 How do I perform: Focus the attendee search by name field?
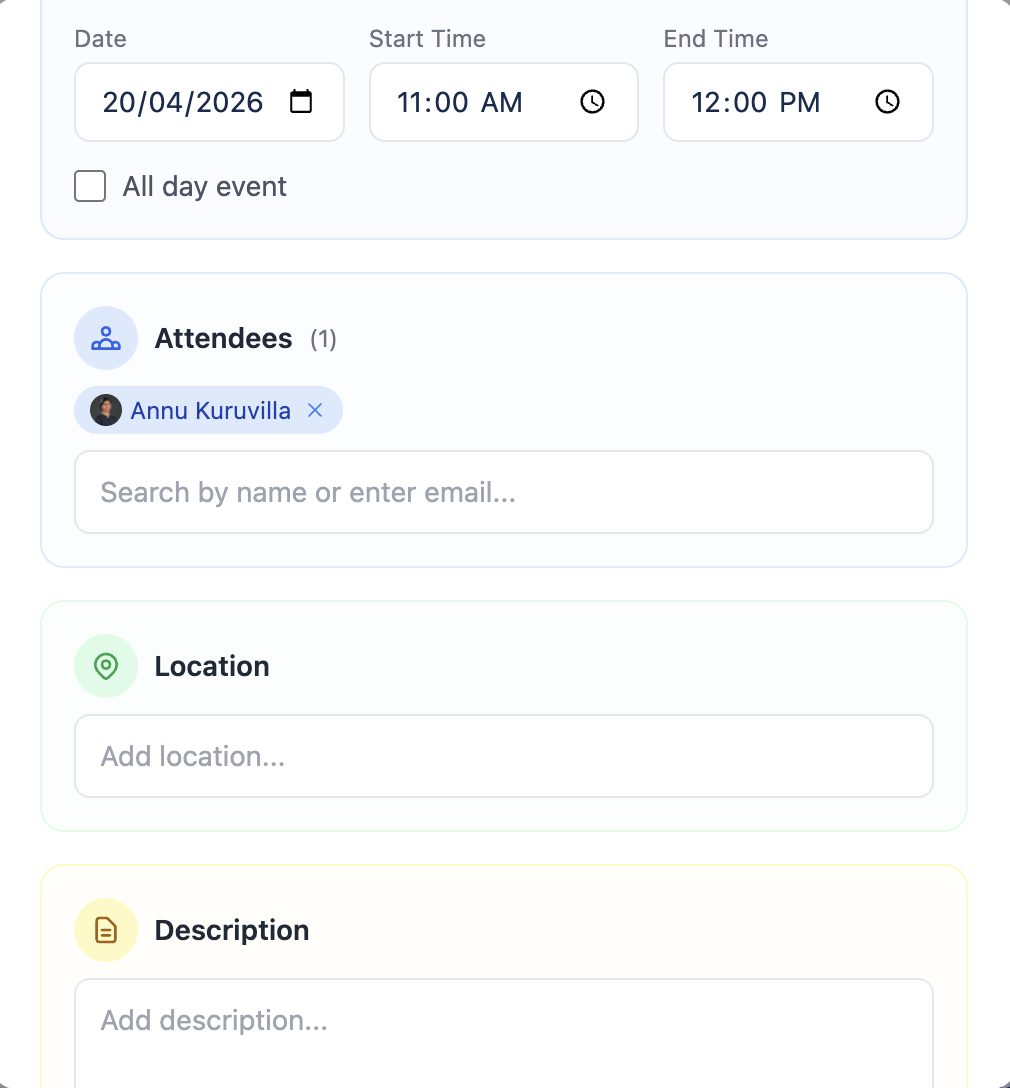coord(504,492)
